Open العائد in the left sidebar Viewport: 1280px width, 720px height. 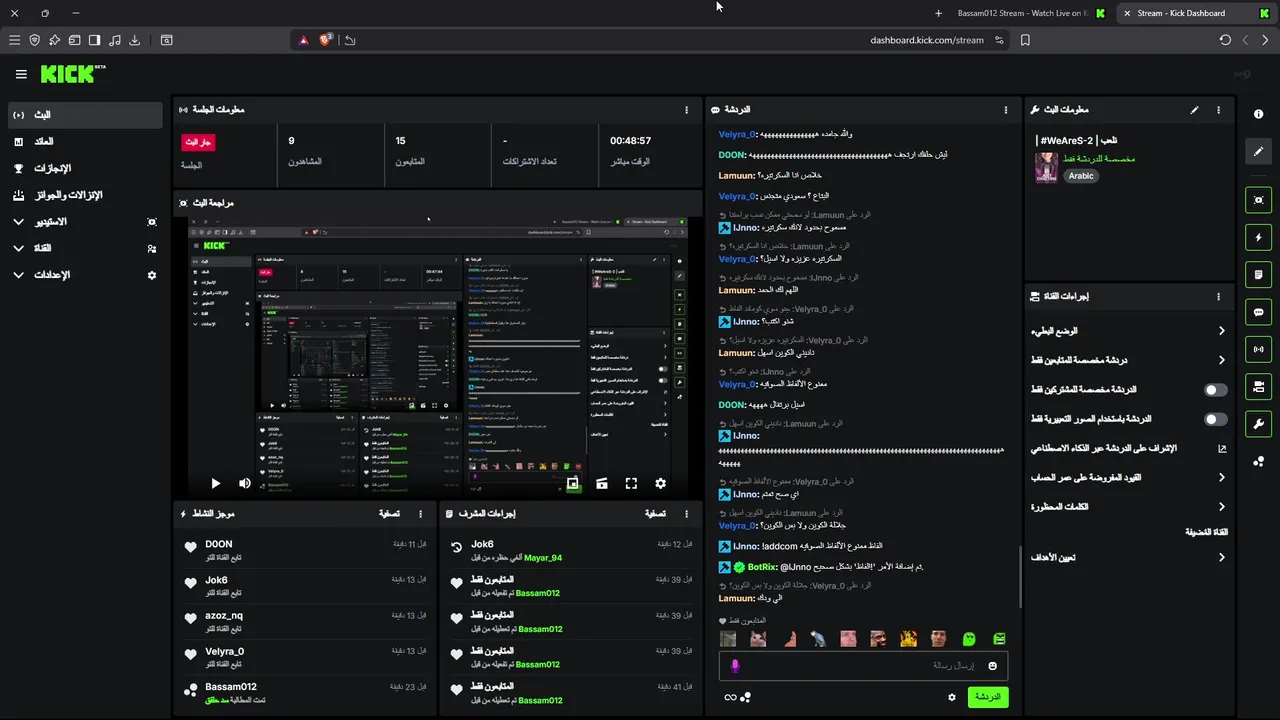pos(84,142)
